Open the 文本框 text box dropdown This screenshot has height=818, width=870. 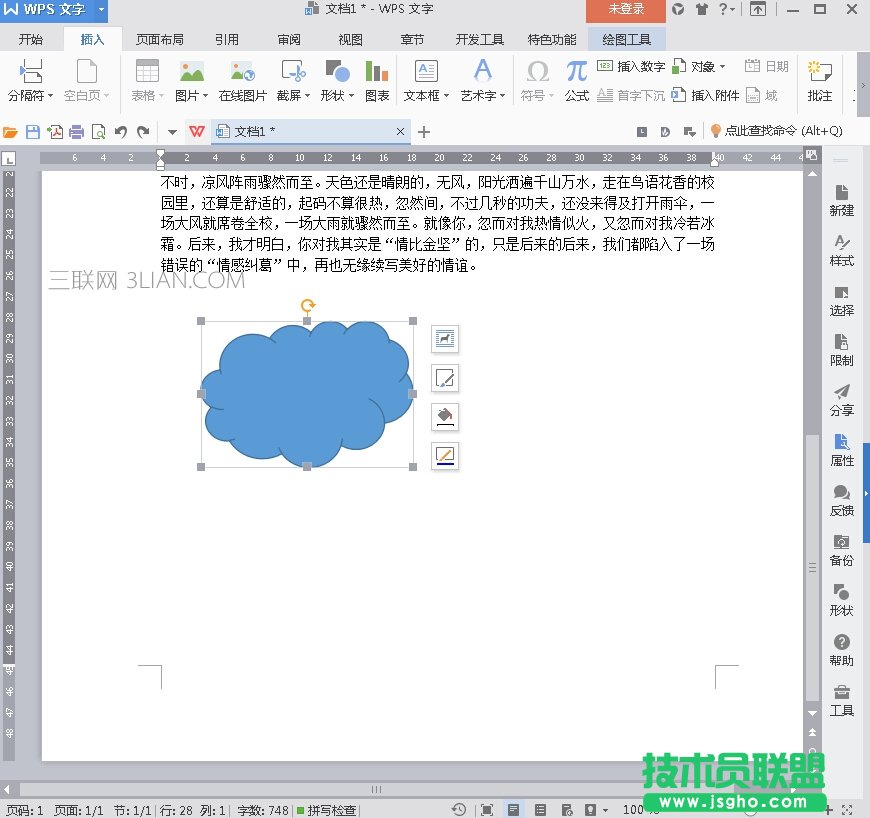coord(426,96)
